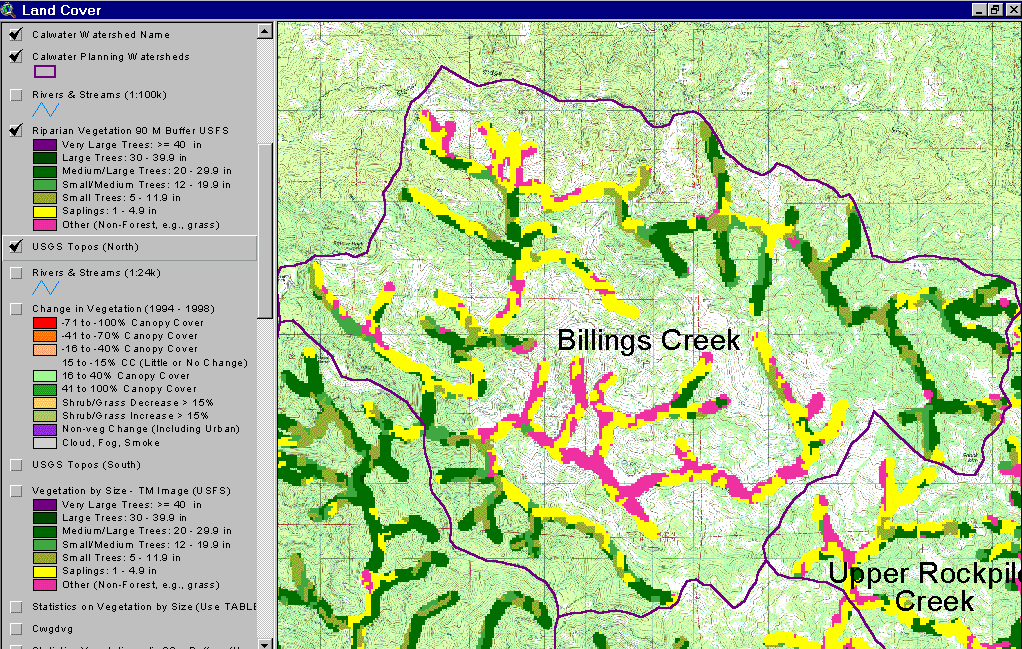
Task: Click the 'Cloud, Fog, Smoke' legend text
Action: (111, 442)
